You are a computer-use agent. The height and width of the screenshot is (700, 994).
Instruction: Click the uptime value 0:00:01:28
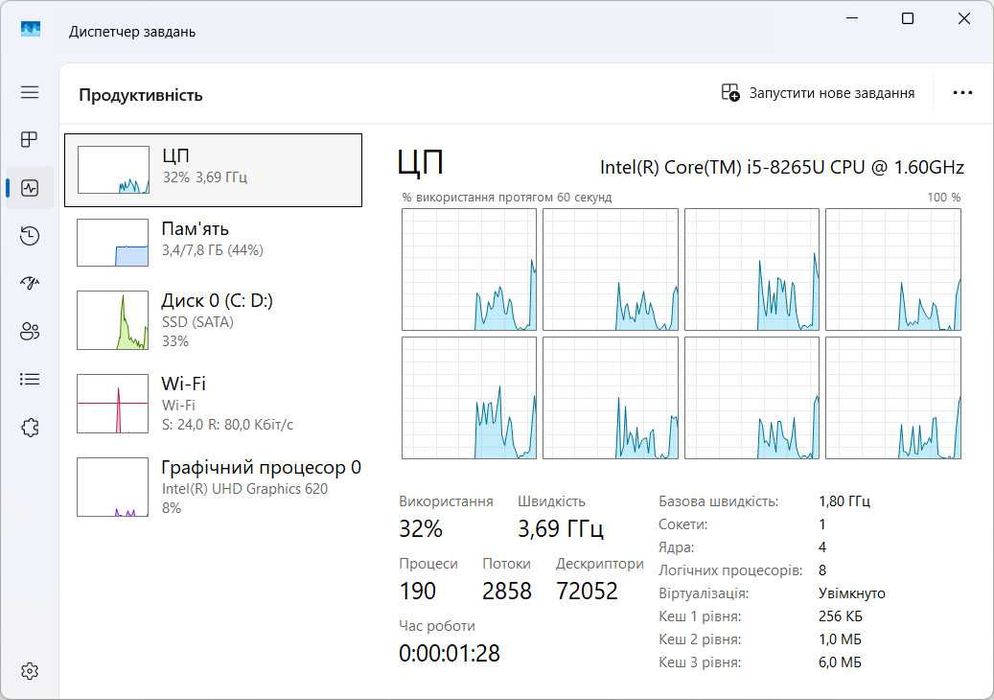tap(449, 653)
